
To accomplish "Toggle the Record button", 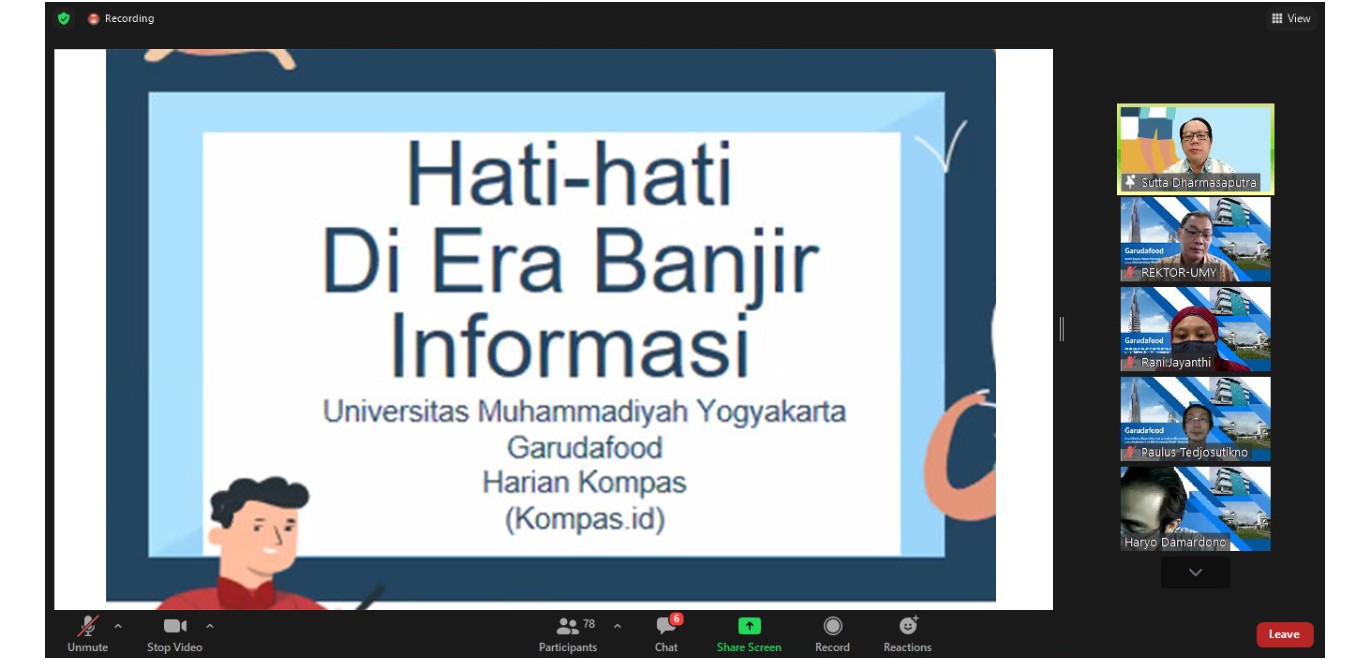I will [832, 633].
